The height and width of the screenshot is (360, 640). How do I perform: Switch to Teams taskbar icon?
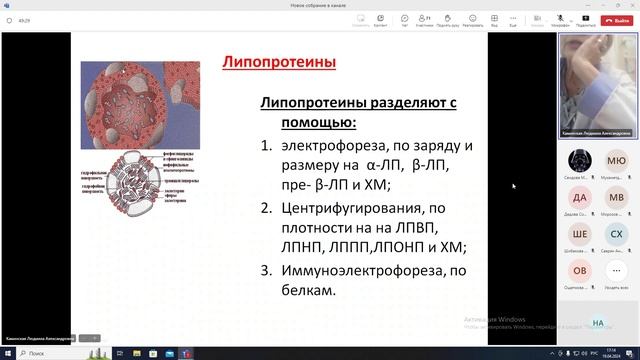point(186,353)
